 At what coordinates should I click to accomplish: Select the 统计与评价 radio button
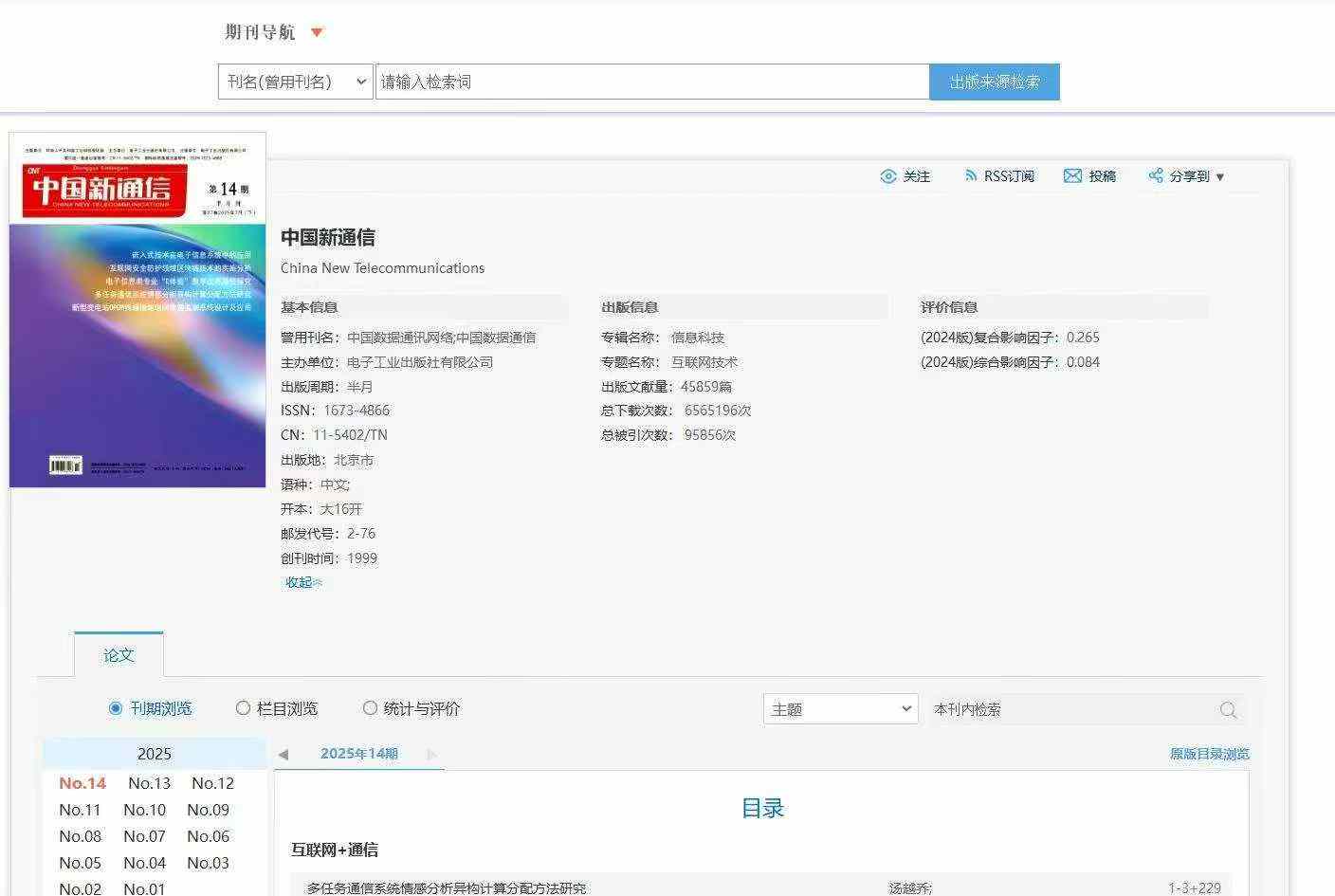(x=371, y=708)
